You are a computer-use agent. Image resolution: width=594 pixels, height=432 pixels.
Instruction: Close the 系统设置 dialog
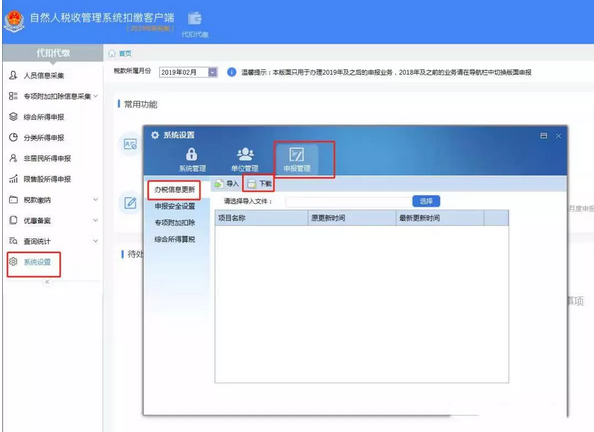[558, 136]
